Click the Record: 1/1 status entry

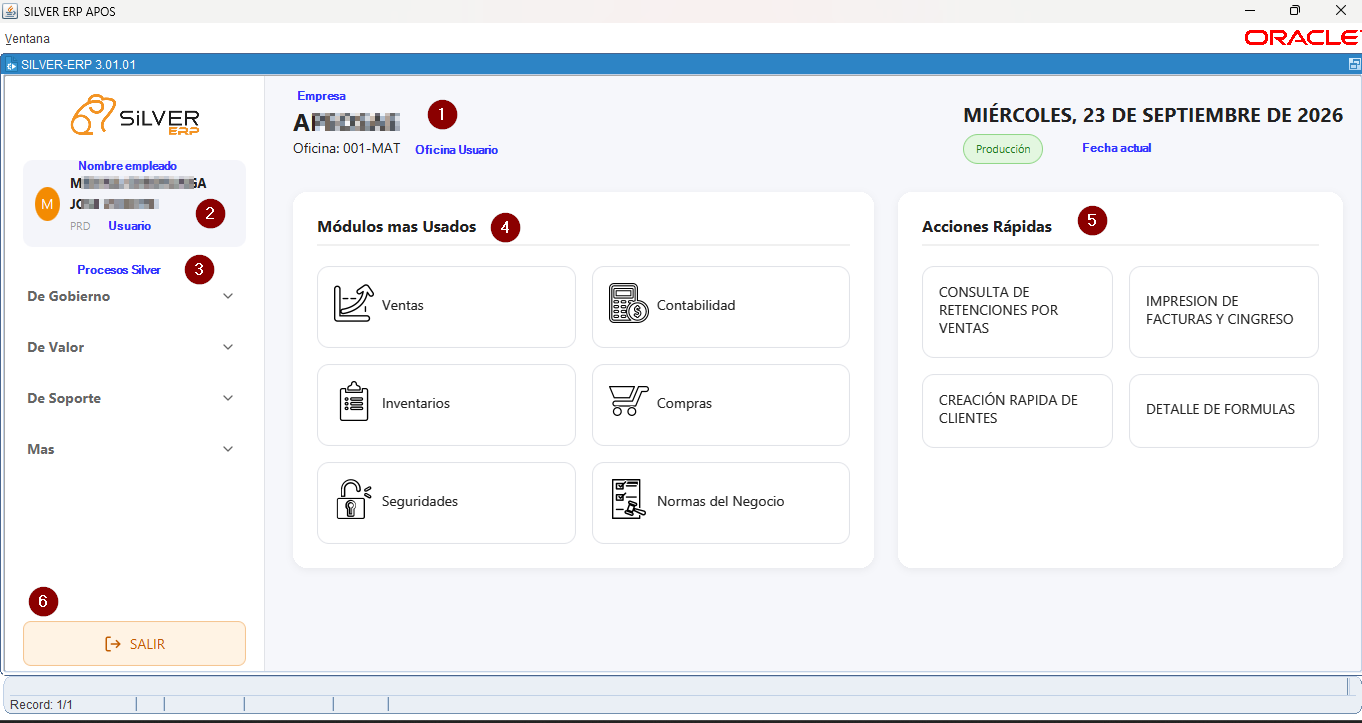41,705
